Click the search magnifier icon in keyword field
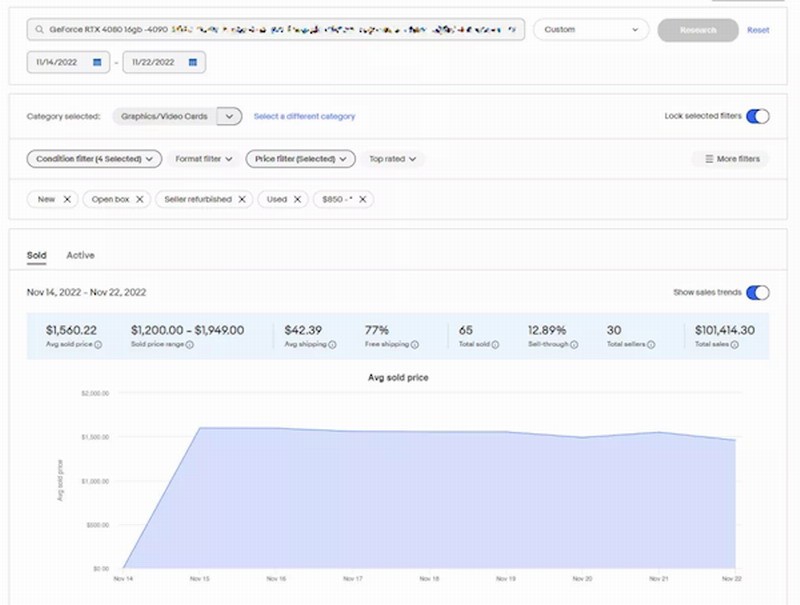Image resolution: width=800 pixels, height=605 pixels. click(38, 30)
